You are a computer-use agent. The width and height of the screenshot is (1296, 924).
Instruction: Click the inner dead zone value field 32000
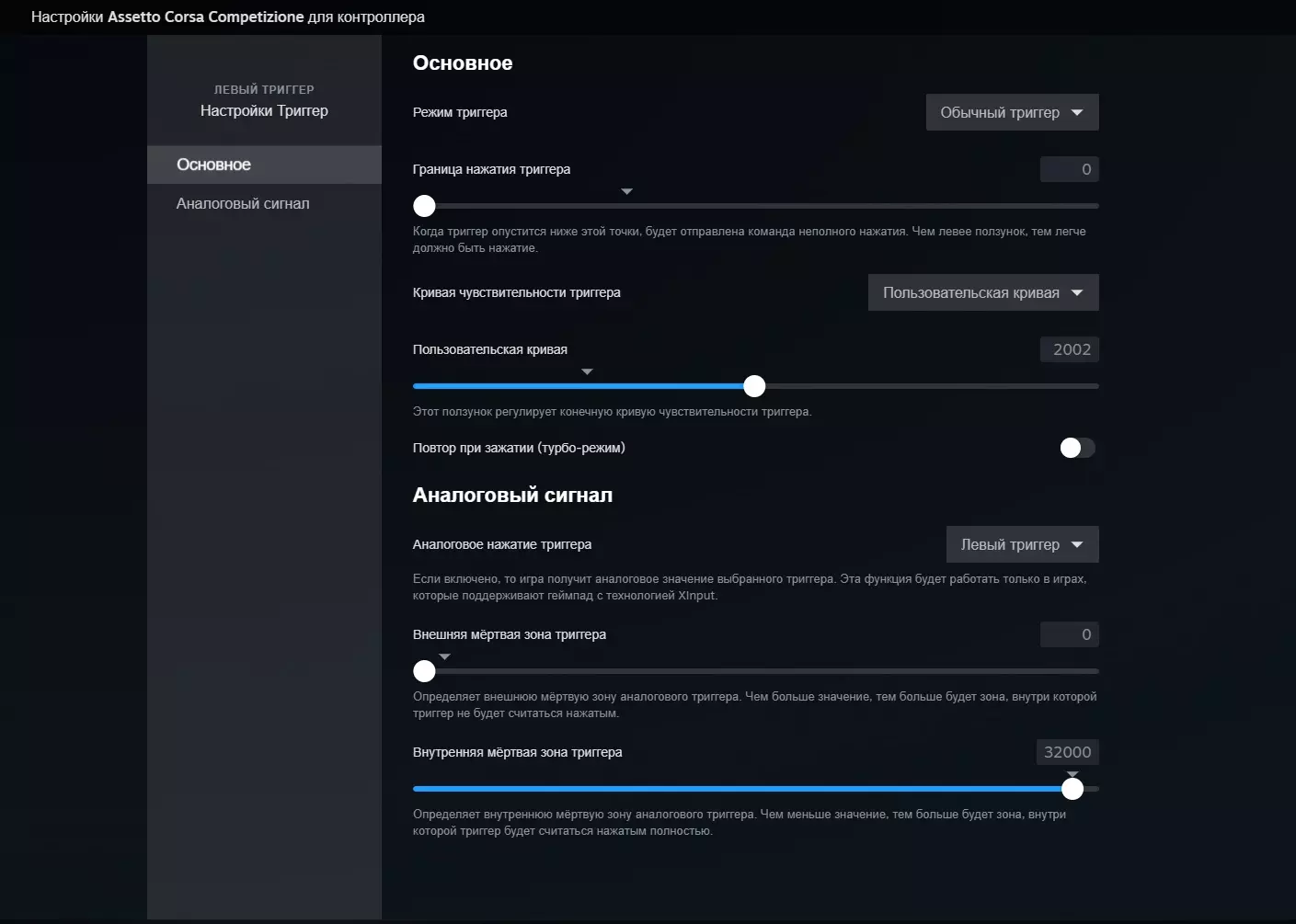[x=1067, y=752]
